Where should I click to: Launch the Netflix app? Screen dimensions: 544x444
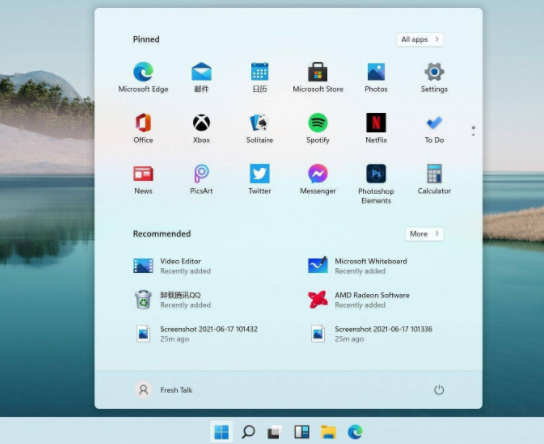[x=376, y=128]
